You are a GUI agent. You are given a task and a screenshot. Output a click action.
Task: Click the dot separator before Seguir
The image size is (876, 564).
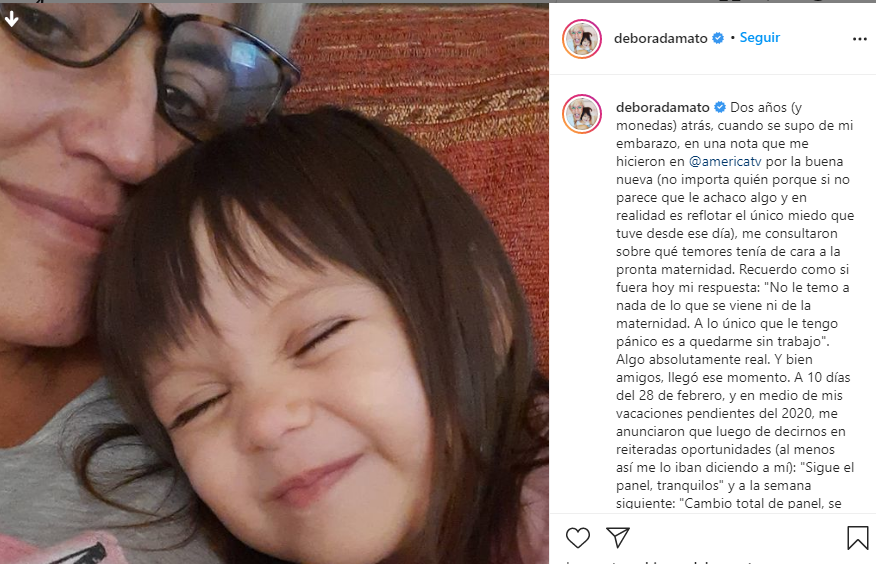[732, 38]
